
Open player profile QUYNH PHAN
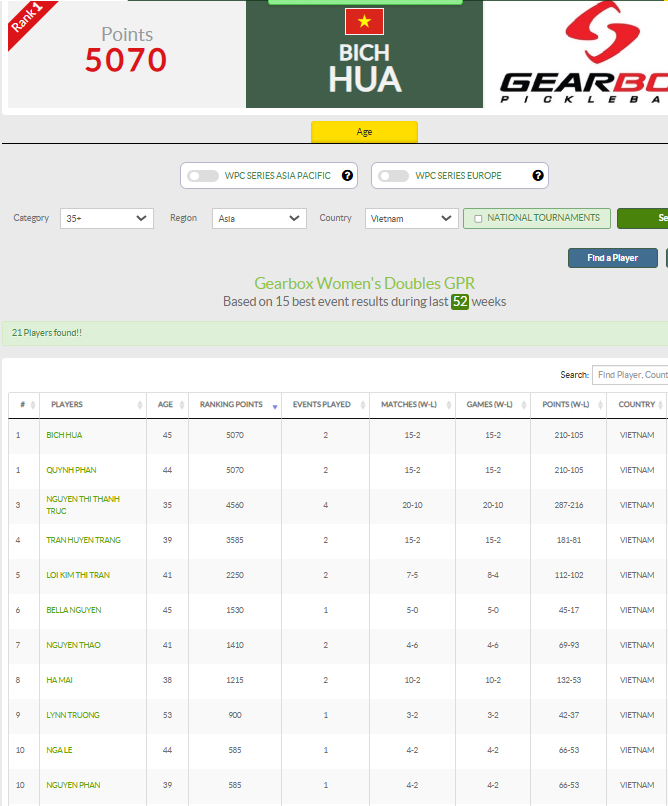71,470
